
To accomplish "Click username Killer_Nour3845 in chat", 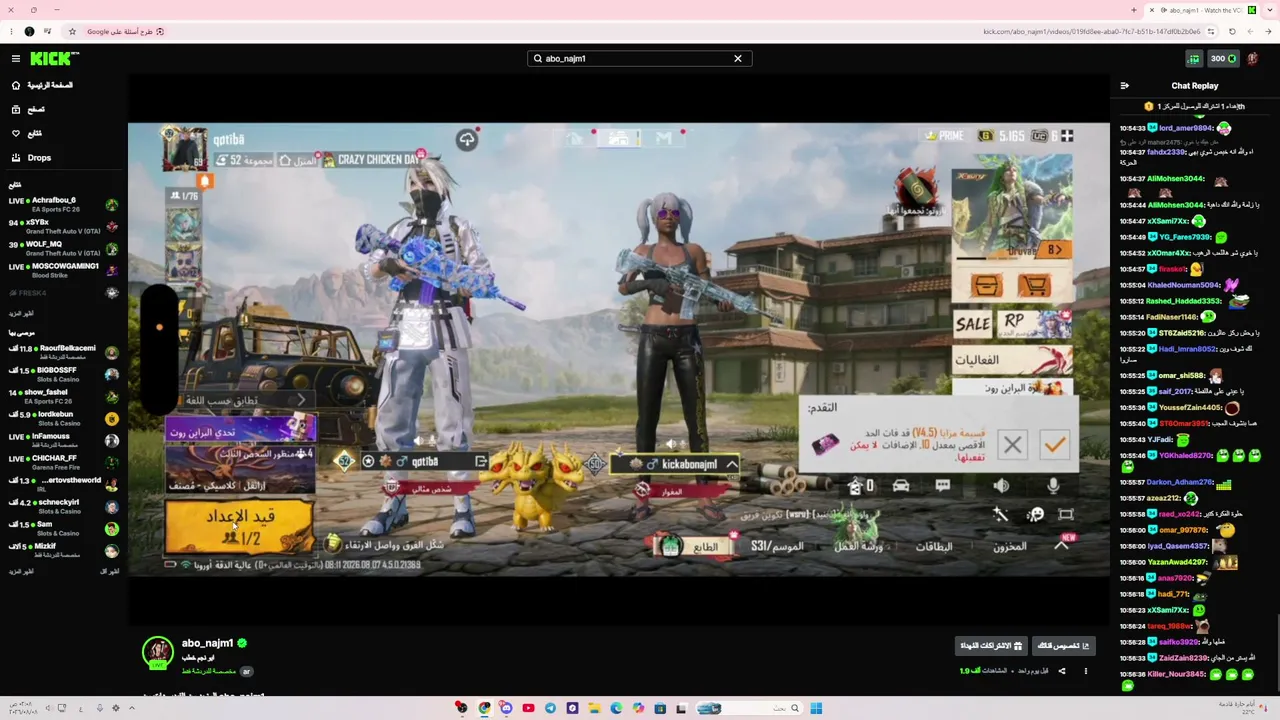I will tap(1176, 674).
